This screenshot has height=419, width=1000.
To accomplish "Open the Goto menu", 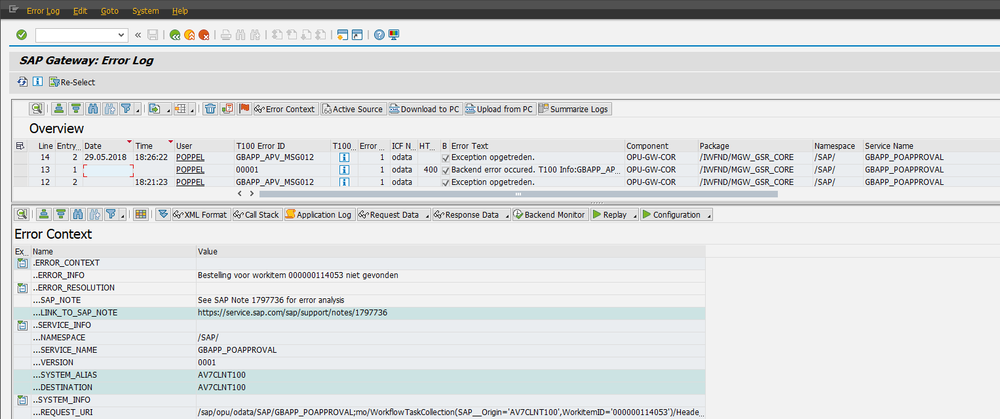I will (110, 11).
